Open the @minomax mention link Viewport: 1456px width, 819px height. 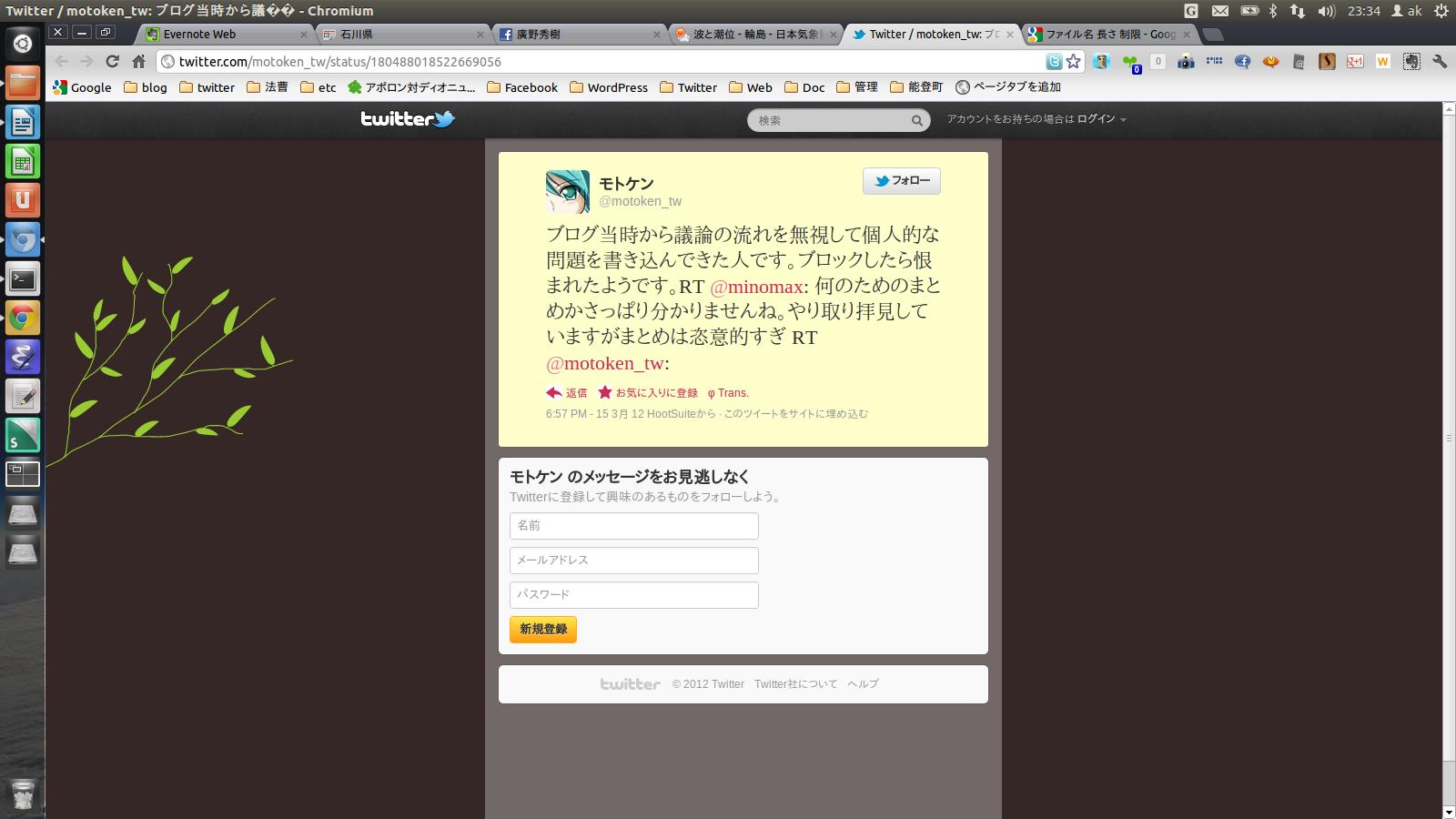click(756, 287)
